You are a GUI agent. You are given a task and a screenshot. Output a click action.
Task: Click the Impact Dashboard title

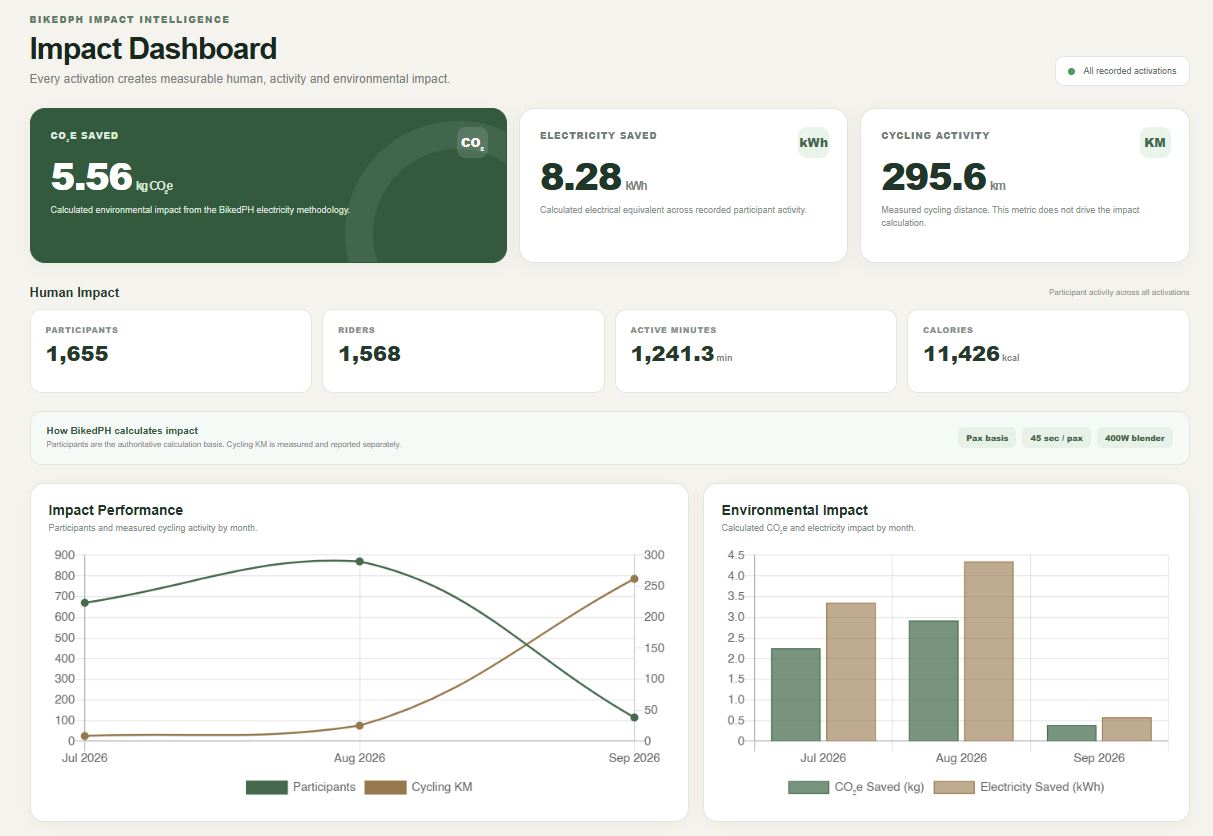tap(153, 49)
